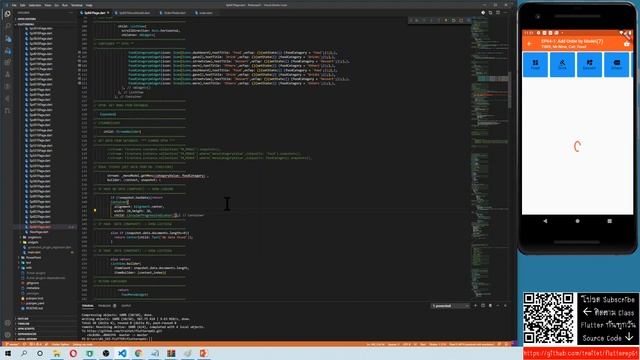Switch to the third editor tab
This screenshot has height=360, width=640.
[x=173, y=13]
